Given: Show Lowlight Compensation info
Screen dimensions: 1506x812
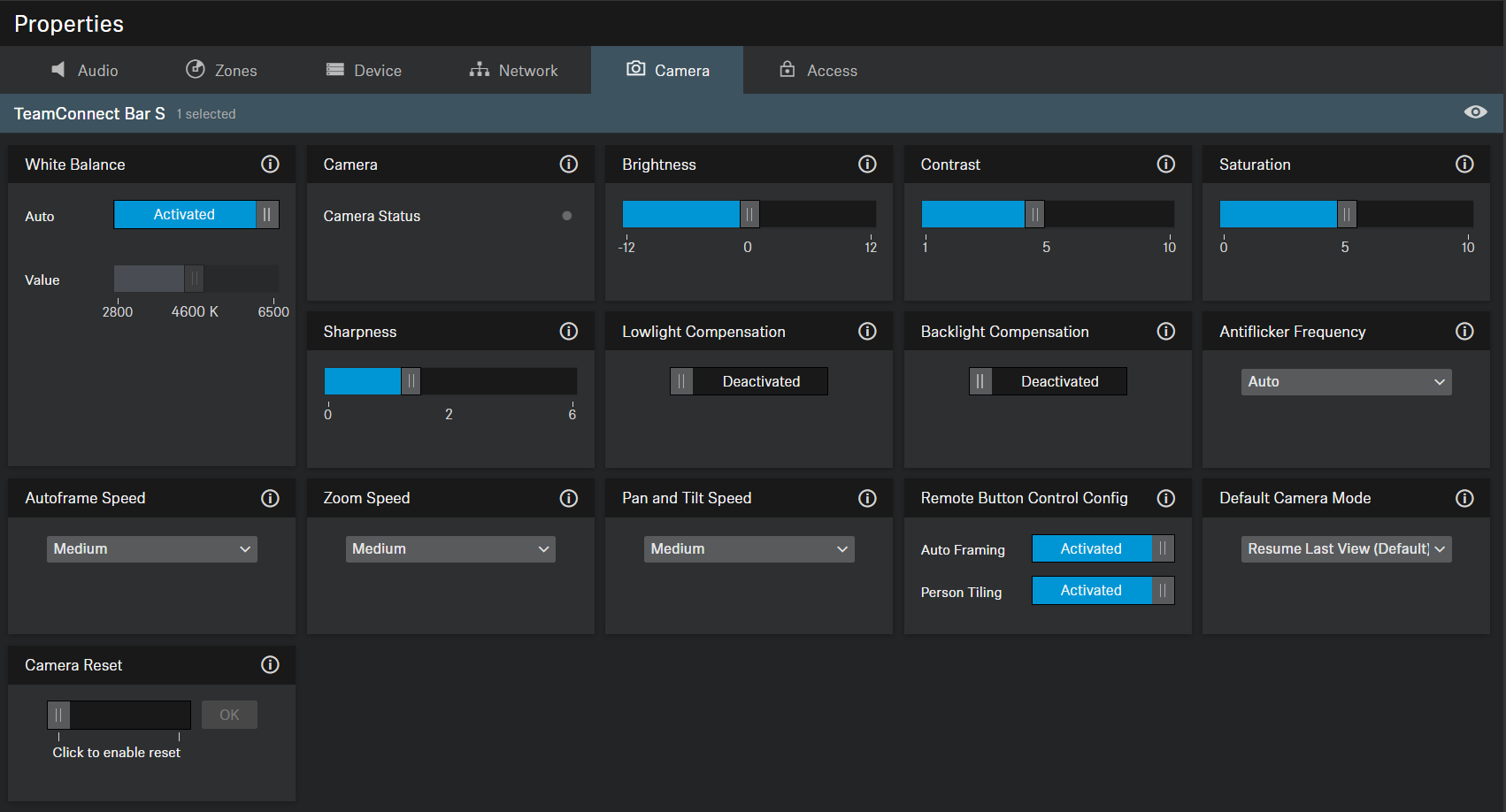Looking at the screenshot, I should tap(867, 332).
